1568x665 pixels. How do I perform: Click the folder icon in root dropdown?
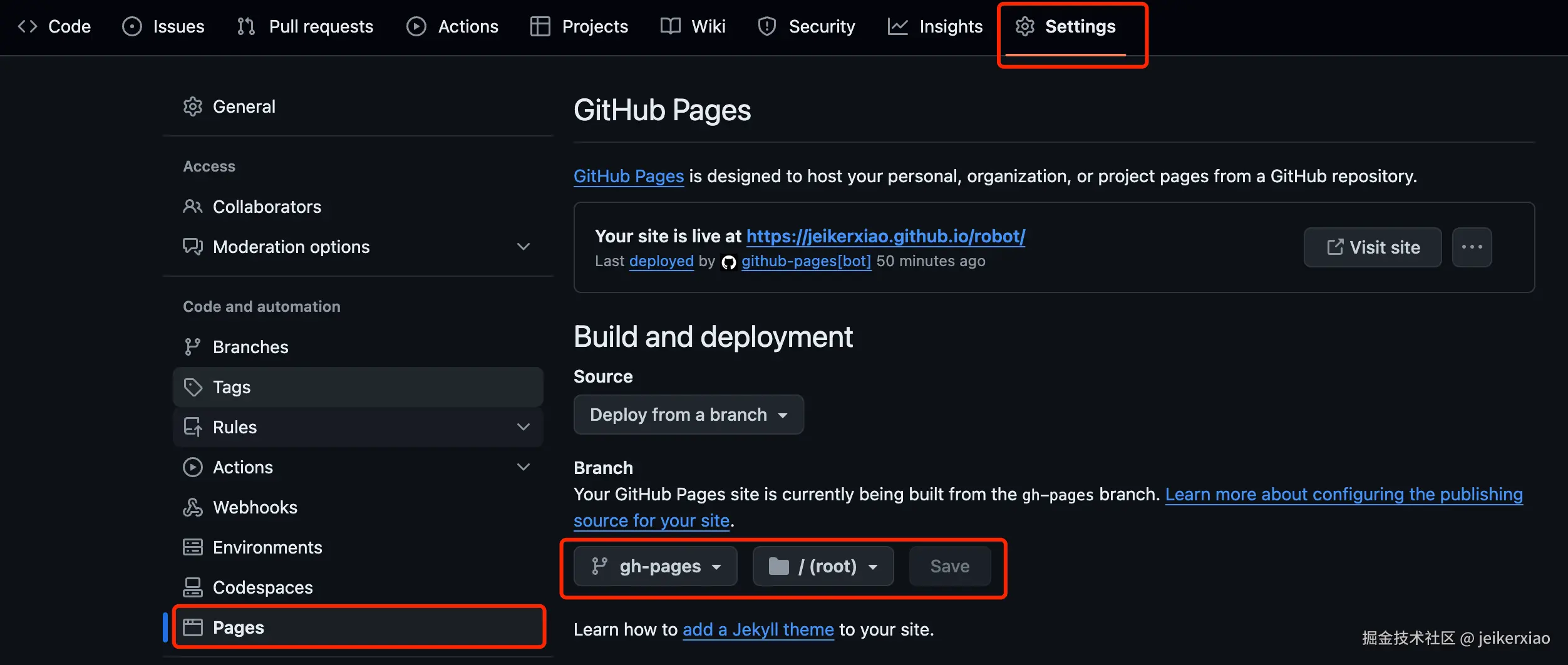[779, 566]
